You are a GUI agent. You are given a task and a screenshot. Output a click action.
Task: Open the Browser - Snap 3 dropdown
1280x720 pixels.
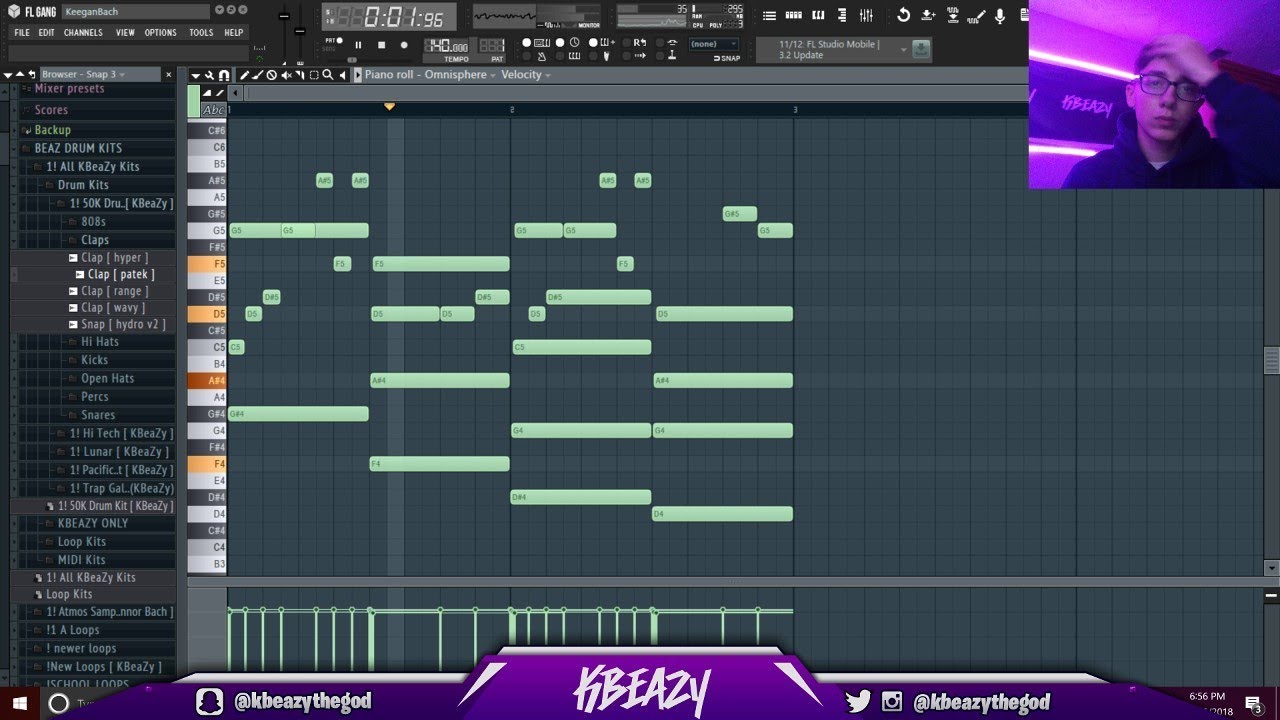point(100,75)
